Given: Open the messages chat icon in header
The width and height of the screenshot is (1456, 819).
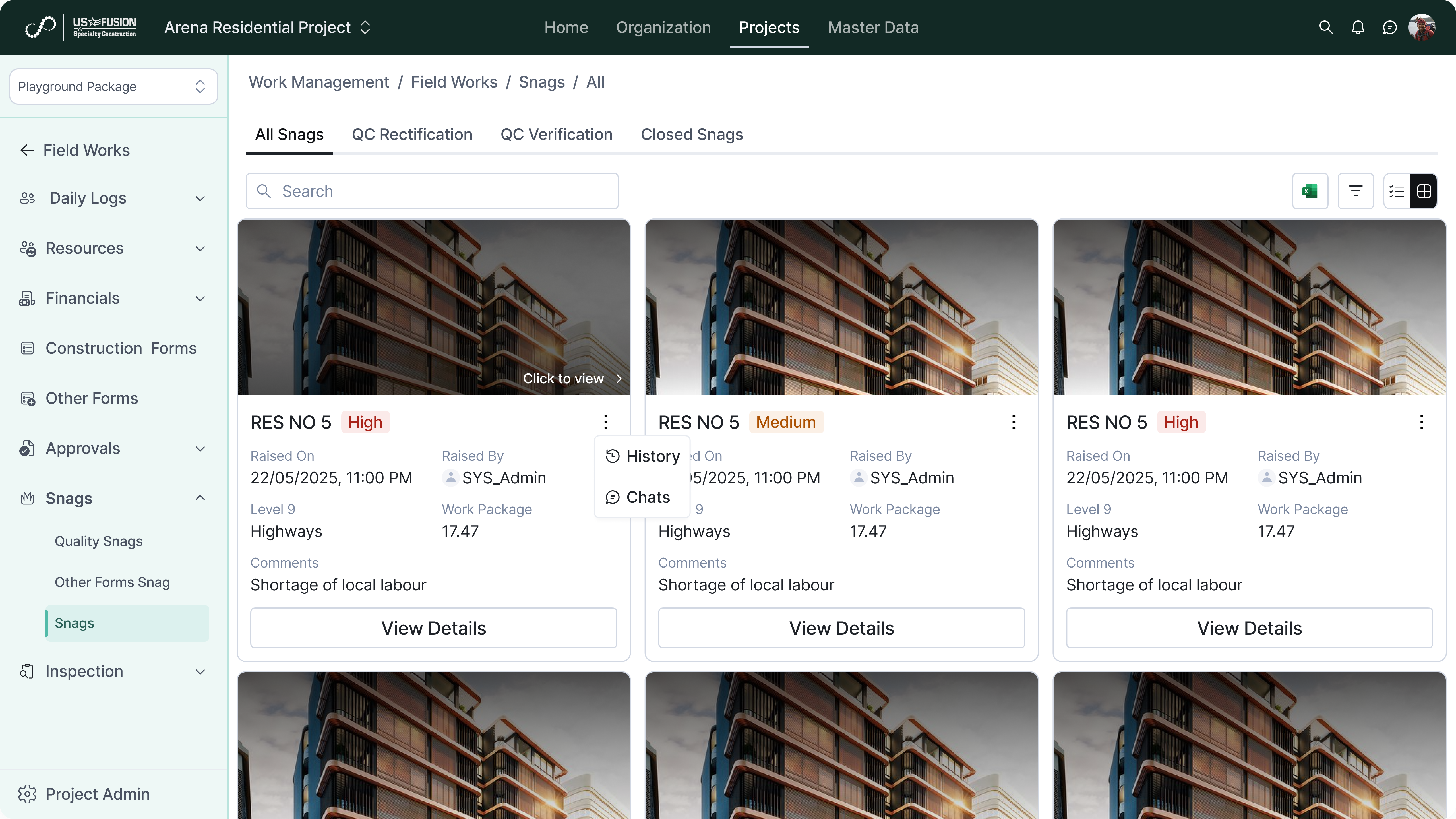Looking at the screenshot, I should point(1390,27).
